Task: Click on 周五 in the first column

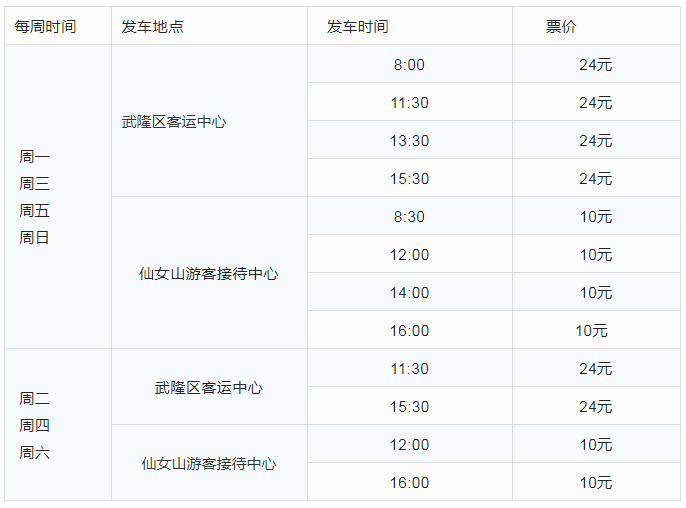Action: 34,211
